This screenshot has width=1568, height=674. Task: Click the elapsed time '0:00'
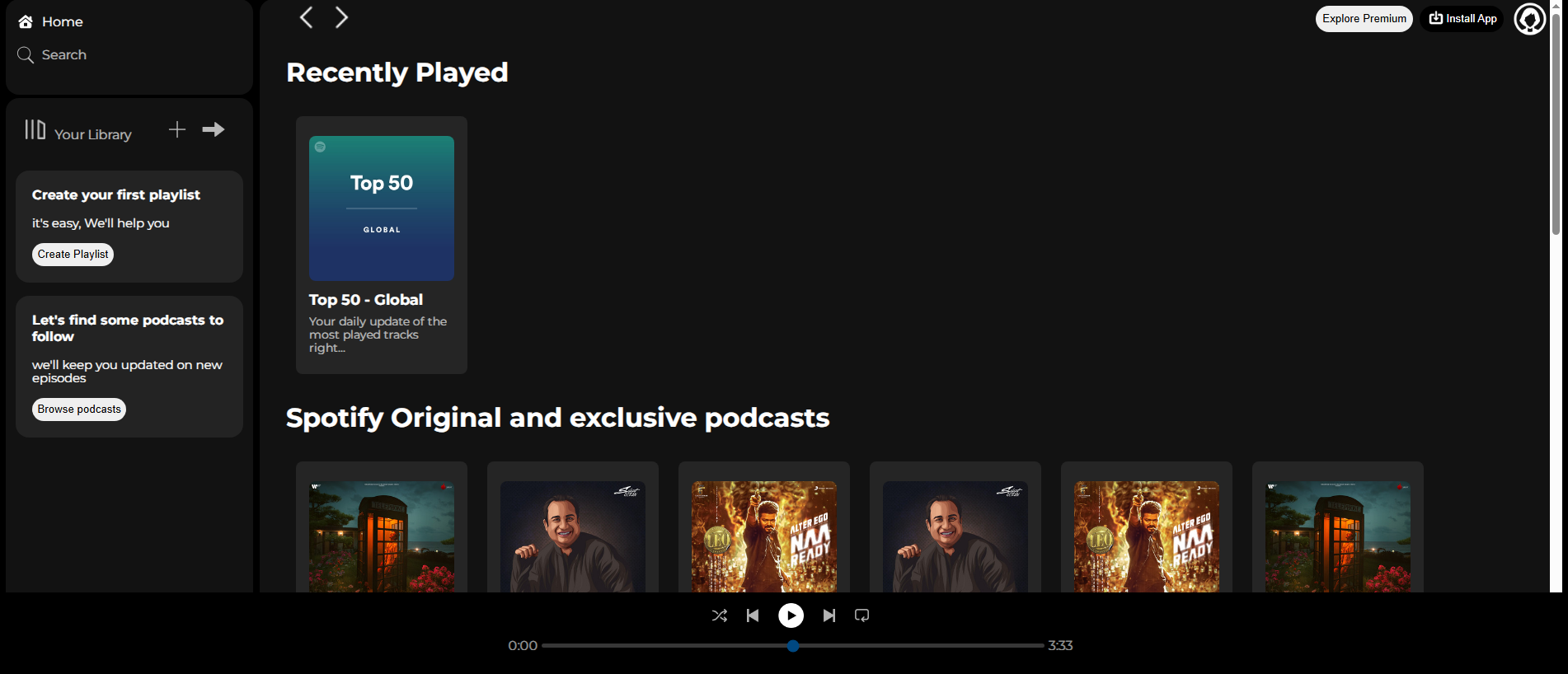[523, 646]
